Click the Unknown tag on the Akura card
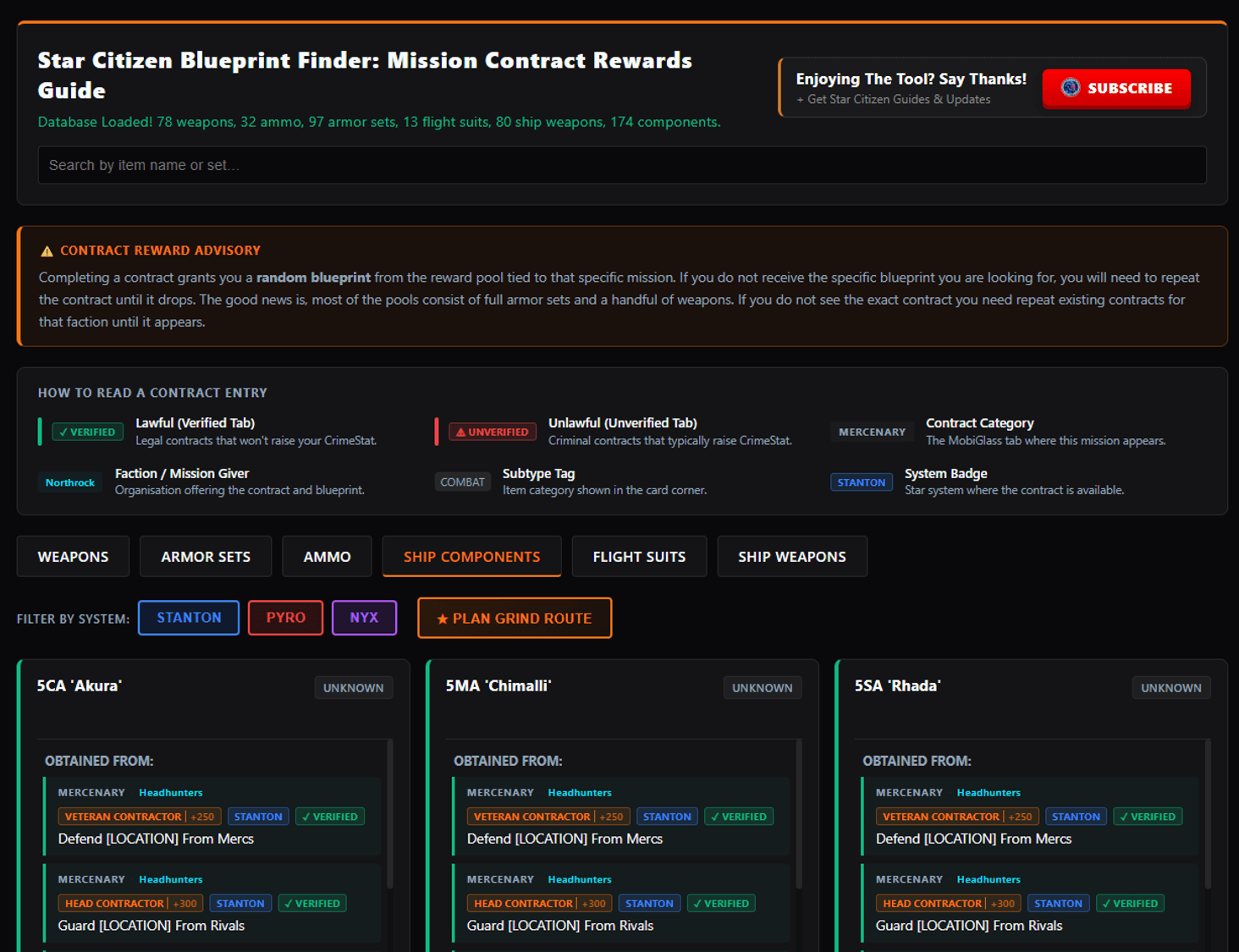Viewport: 1239px width, 952px height. click(x=354, y=688)
